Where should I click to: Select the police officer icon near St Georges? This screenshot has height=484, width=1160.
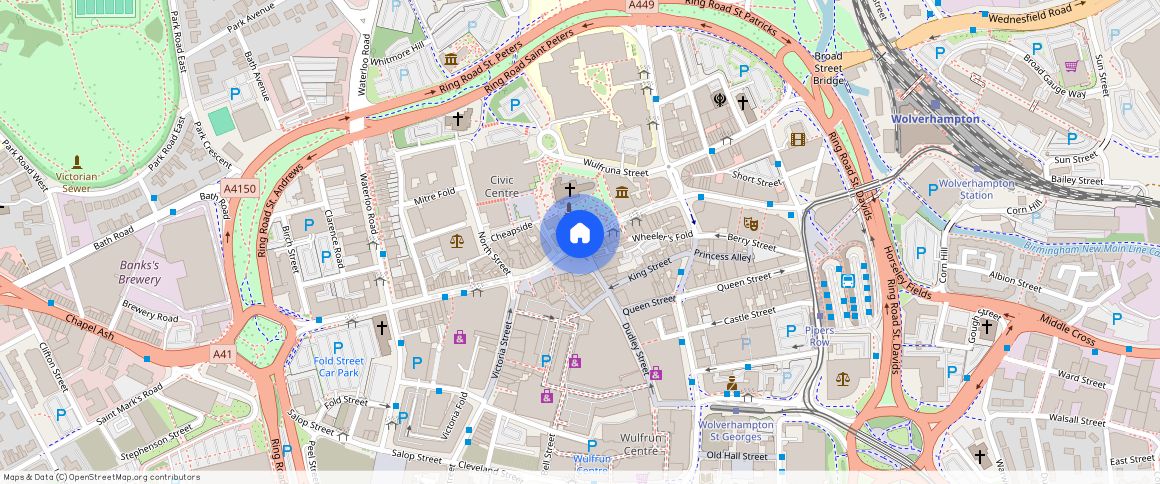(733, 383)
